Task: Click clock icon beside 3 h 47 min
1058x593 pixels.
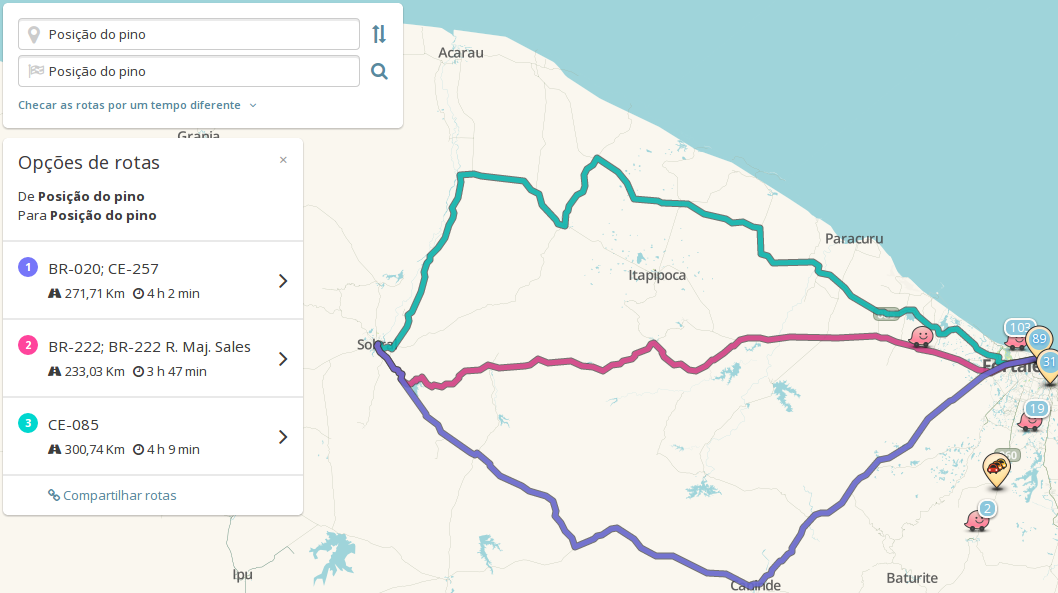Action: [x=138, y=372]
